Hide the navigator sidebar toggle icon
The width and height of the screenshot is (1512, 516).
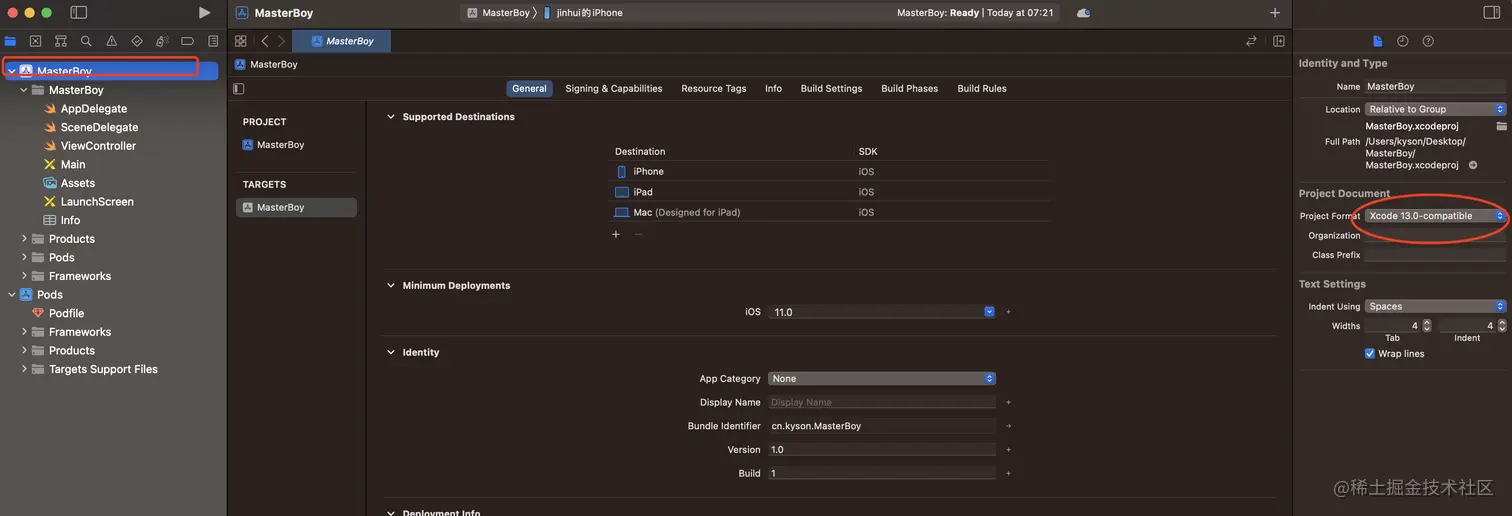point(79,13)
